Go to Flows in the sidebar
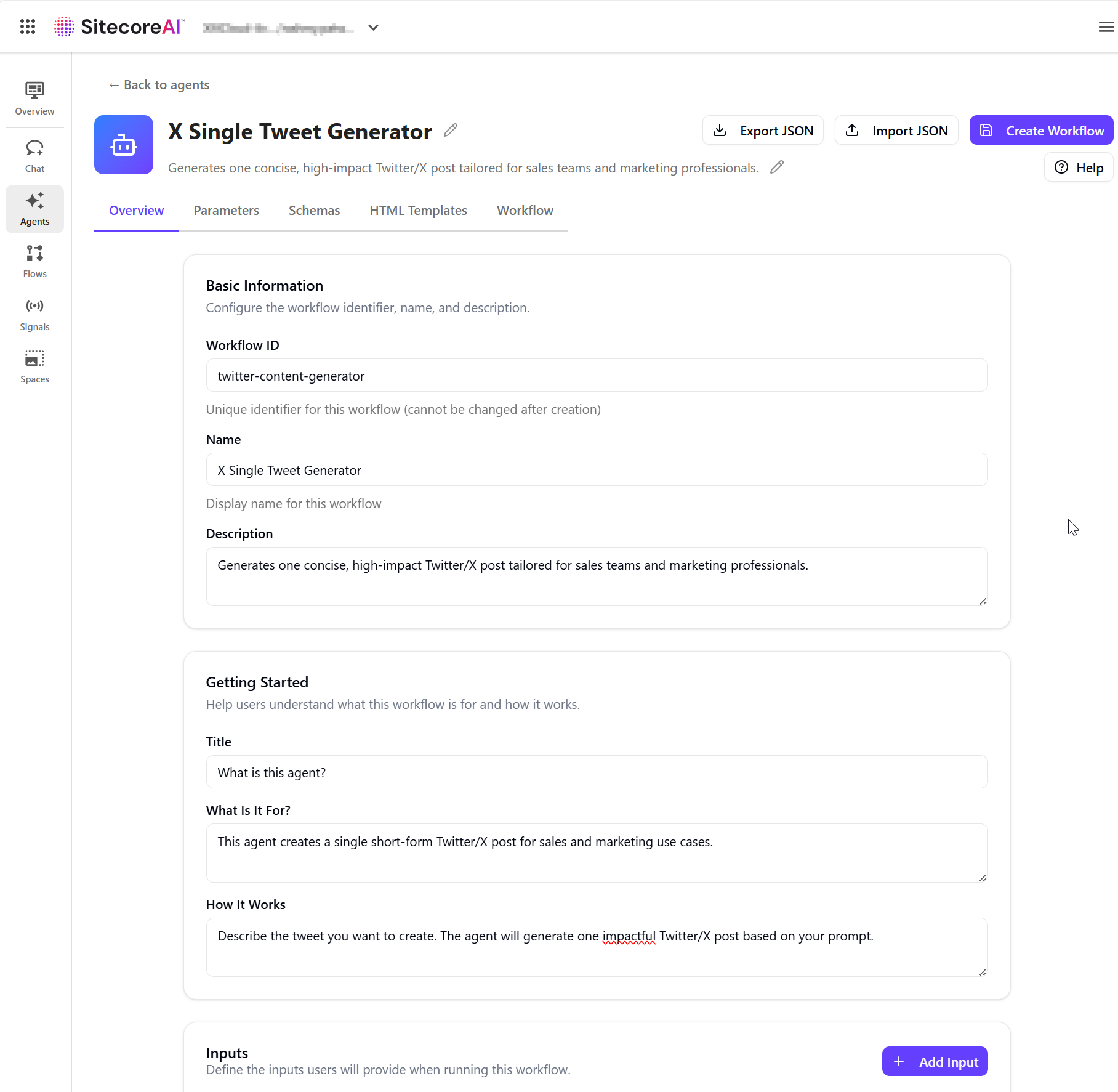This screenshot has height=1092, width=1118. point(34,261)
